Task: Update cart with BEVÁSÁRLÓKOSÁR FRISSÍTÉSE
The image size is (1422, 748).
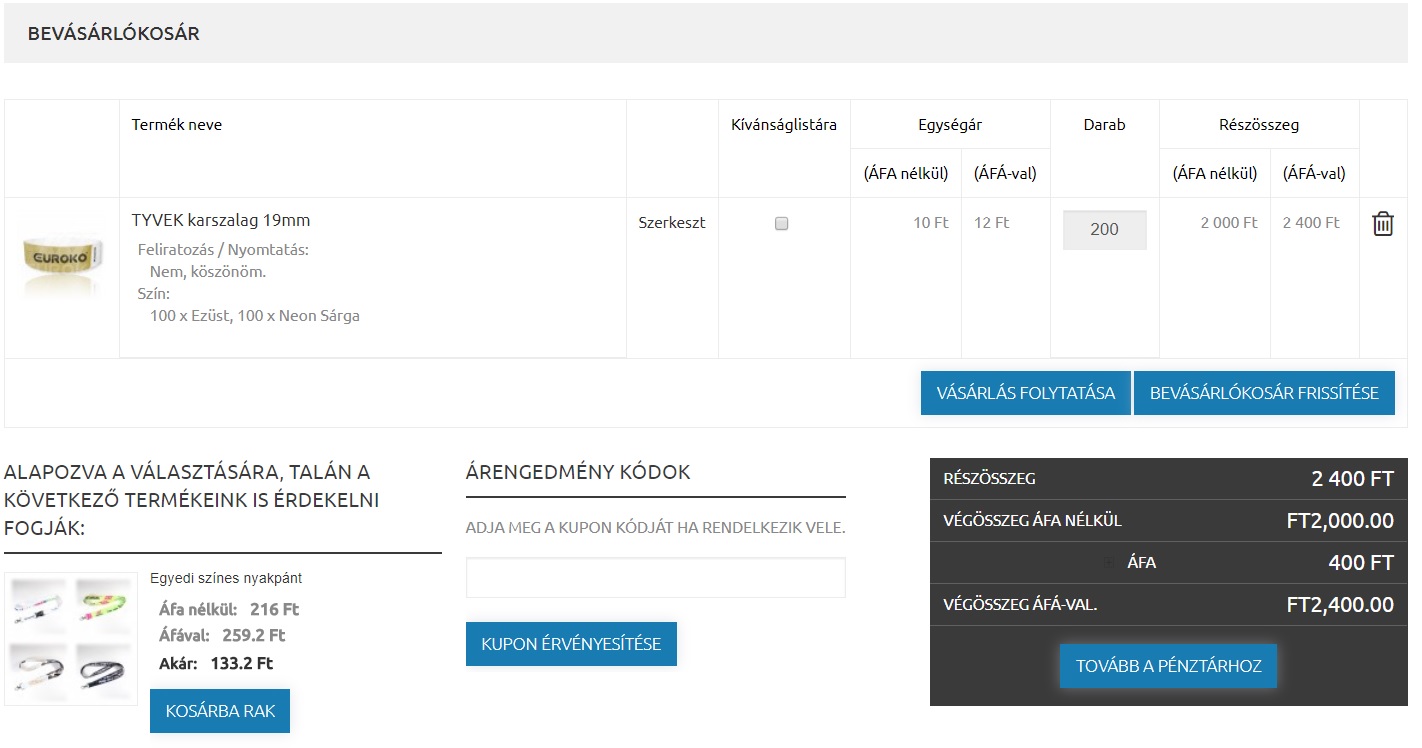Action: click(x=1264, y=392)
